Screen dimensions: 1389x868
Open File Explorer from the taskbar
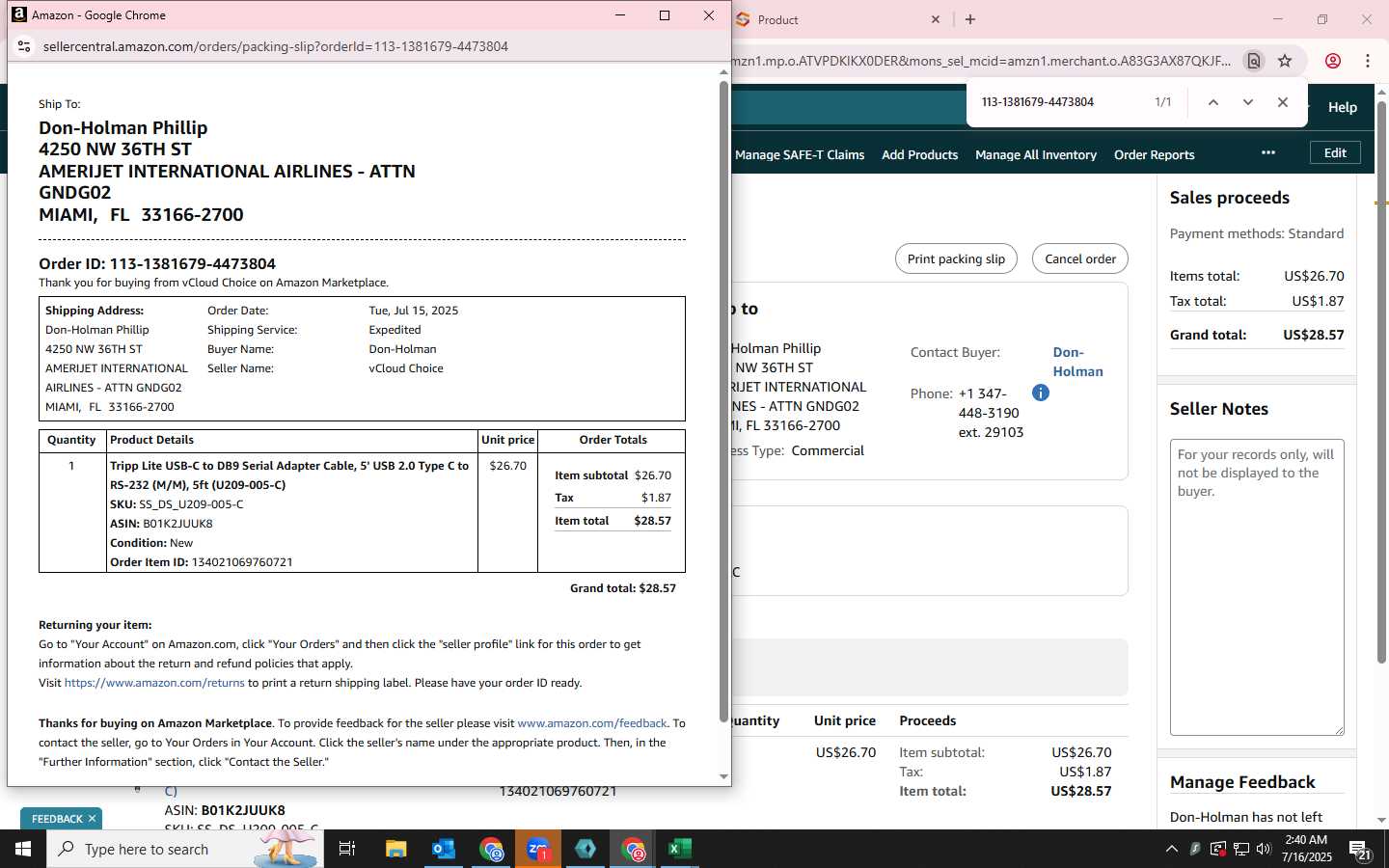pos(396,849)
